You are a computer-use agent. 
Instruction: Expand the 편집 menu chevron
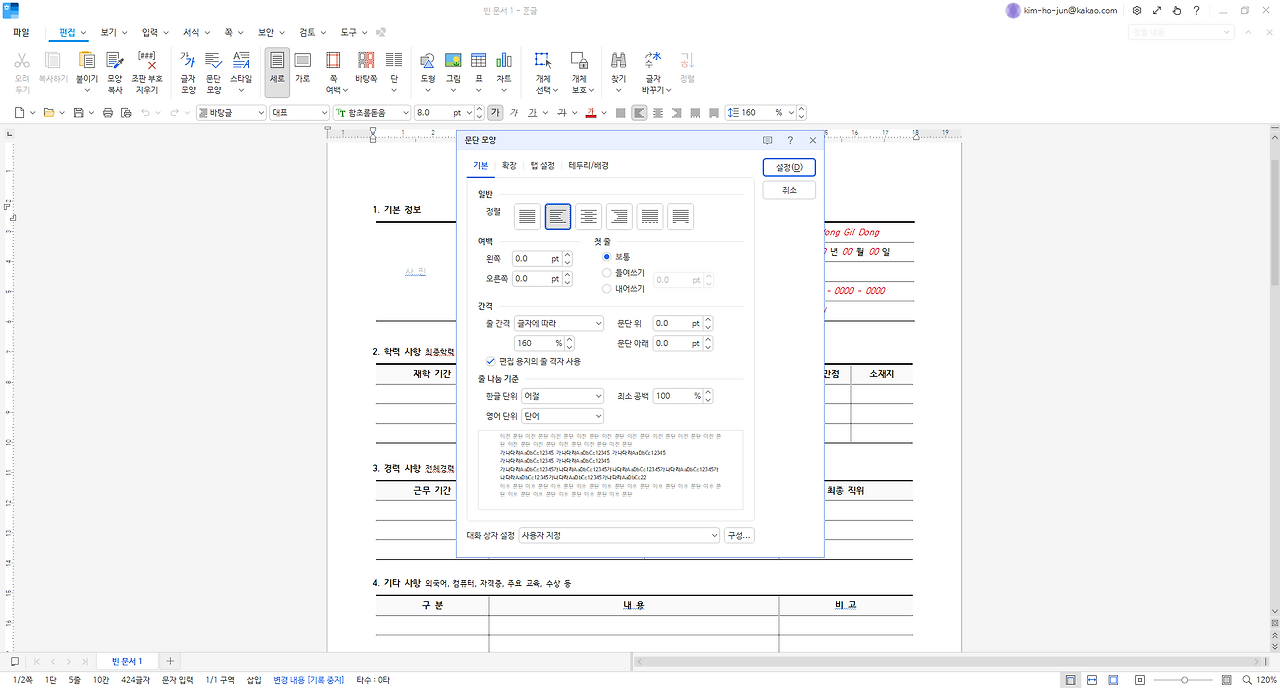tap(84, 33)
